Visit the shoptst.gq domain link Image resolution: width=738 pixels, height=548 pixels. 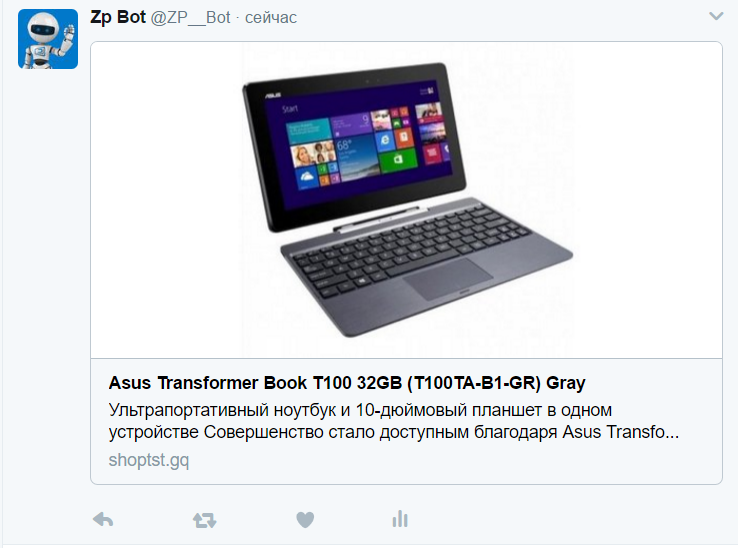point(149,460)
